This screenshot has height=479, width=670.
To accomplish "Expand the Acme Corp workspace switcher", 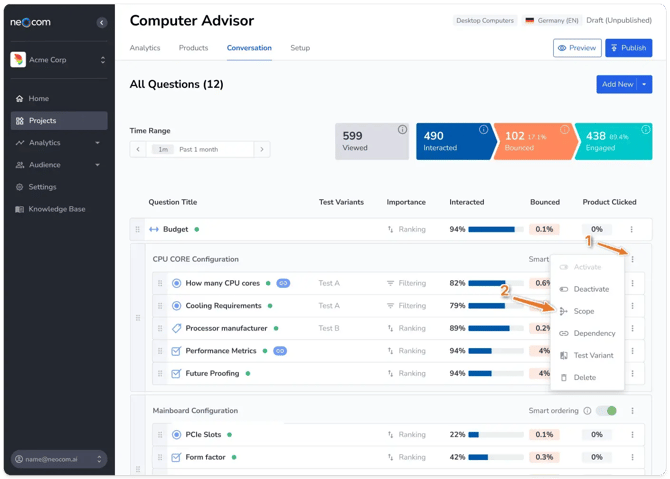I will [x=102, y=60].
